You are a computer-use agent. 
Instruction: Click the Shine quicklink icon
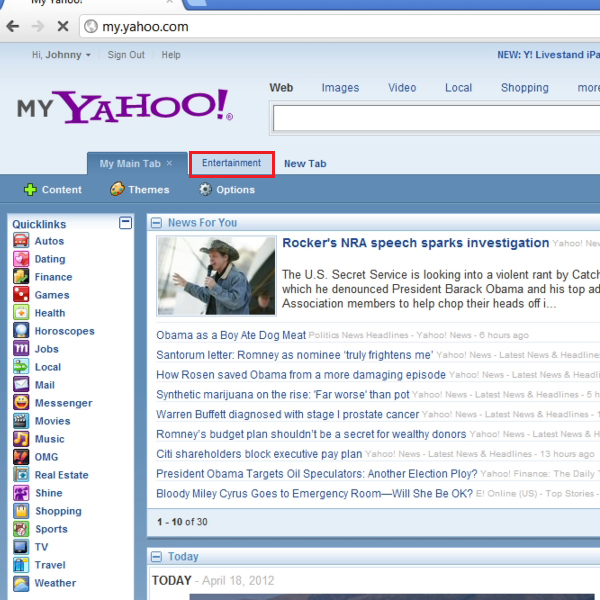click(21, 492)
